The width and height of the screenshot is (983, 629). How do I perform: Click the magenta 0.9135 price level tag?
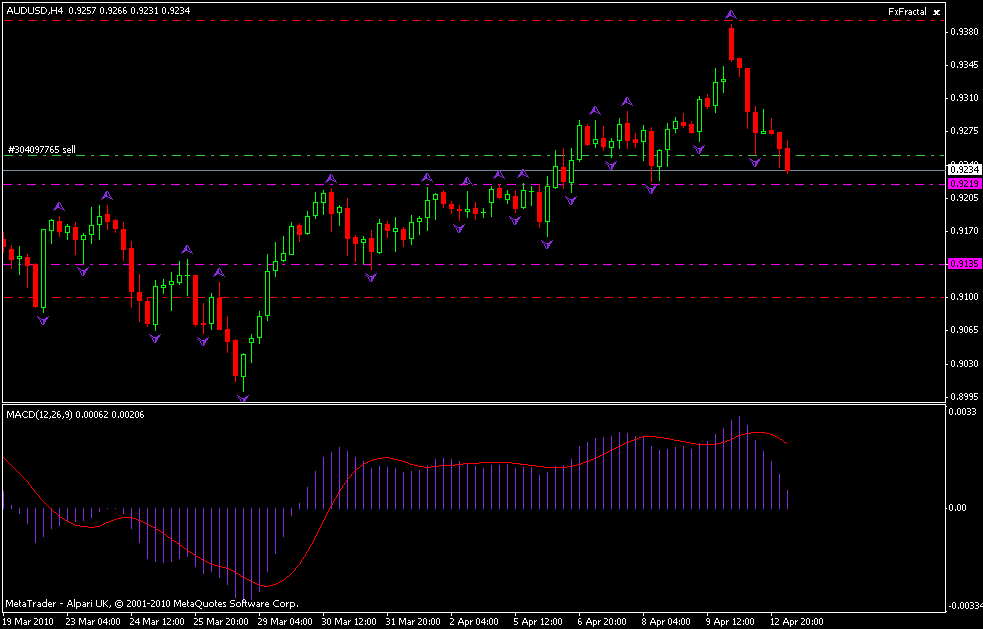962,264
